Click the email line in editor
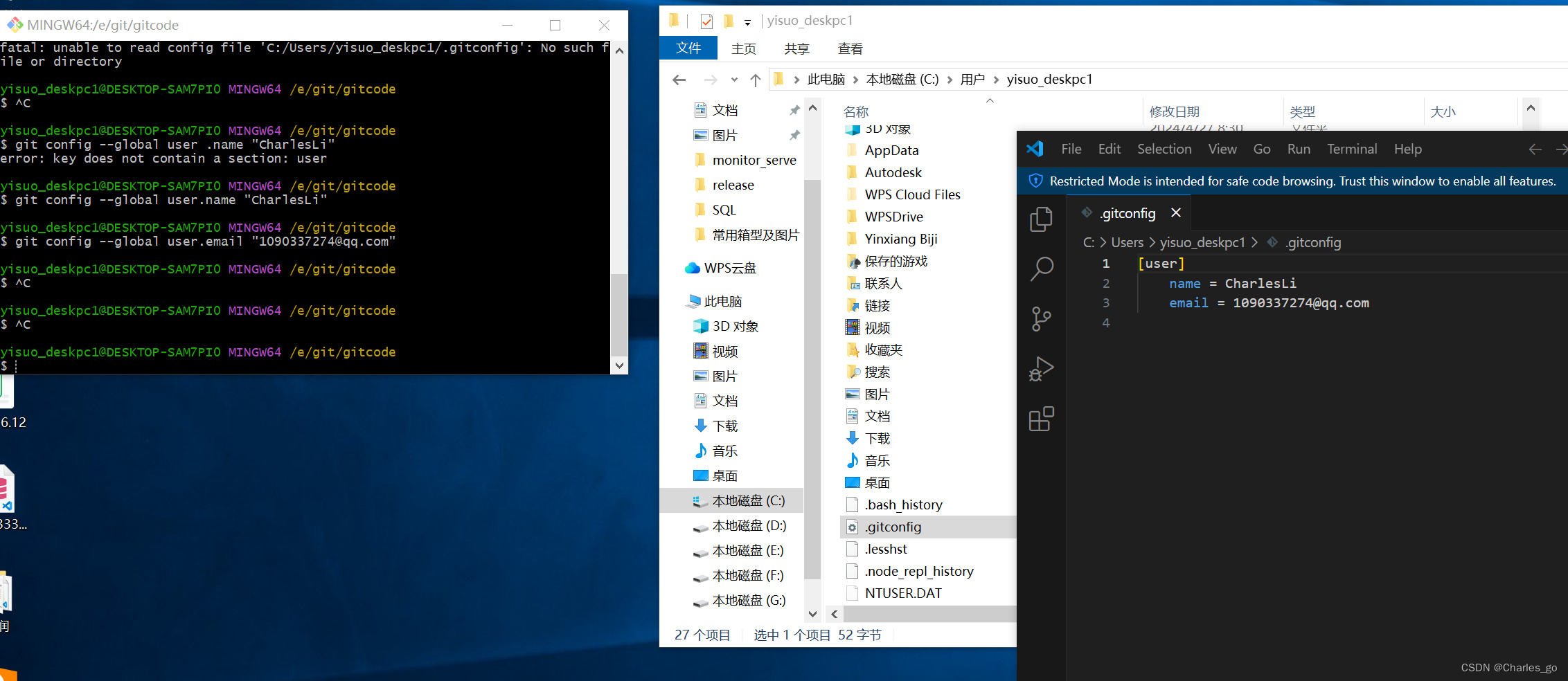The width and height of the screenshot is (1568, 681). coord(1269,303)
